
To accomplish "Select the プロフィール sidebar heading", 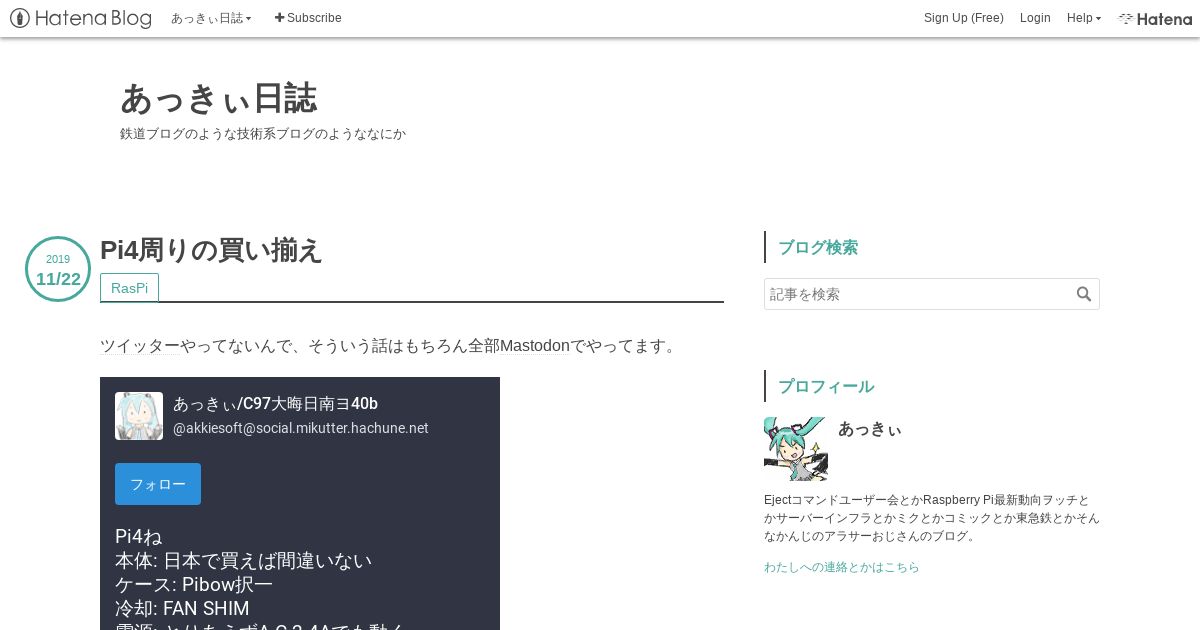I will (x=826, y=386).
